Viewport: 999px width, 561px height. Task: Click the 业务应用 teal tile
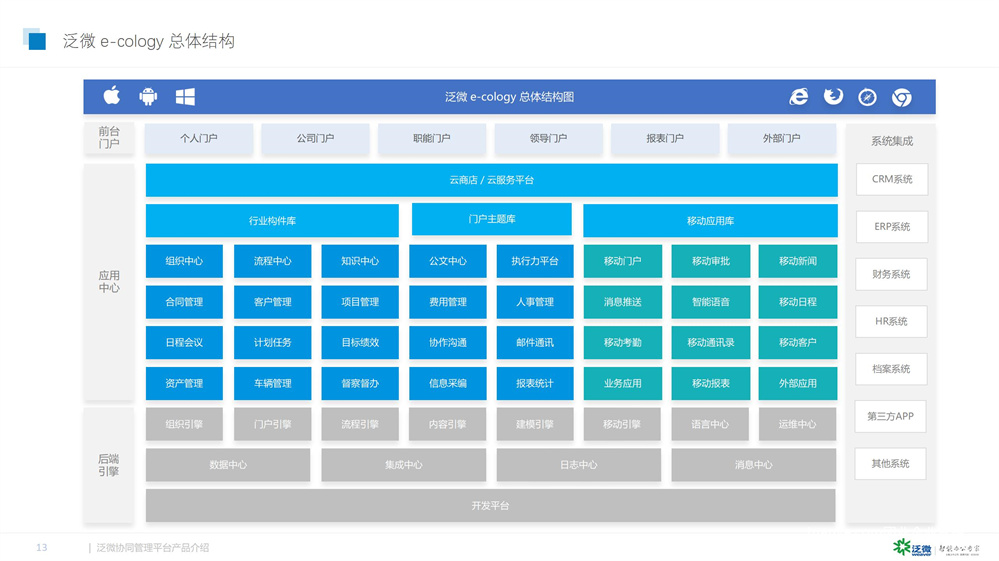[x=622, y=383]
